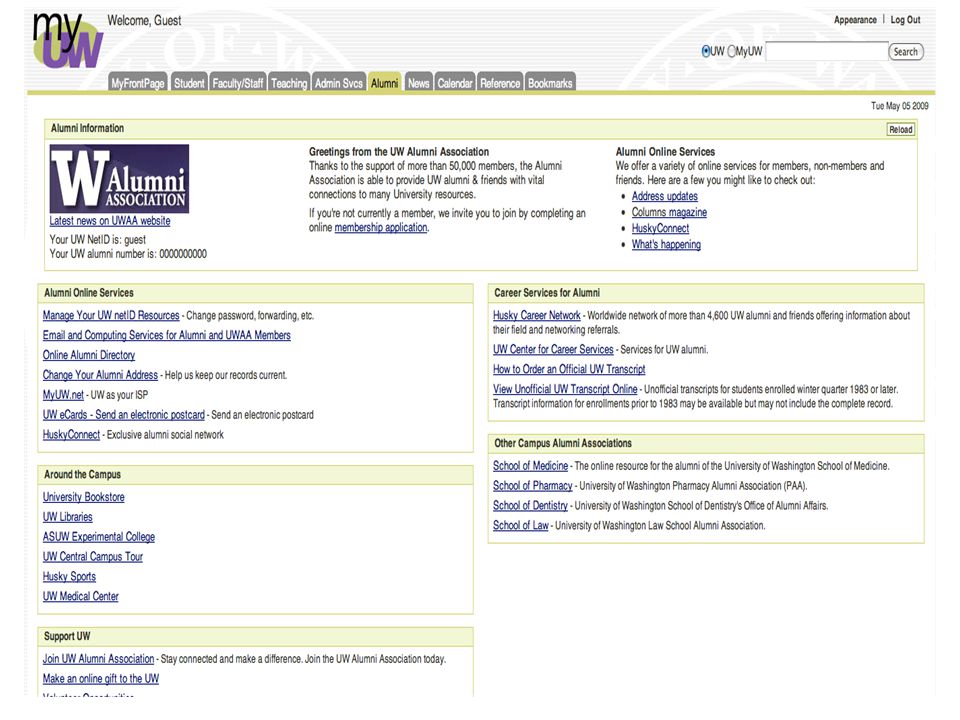Open the Teaching tab
960x720 pixels.
click(x=289, y=83)
